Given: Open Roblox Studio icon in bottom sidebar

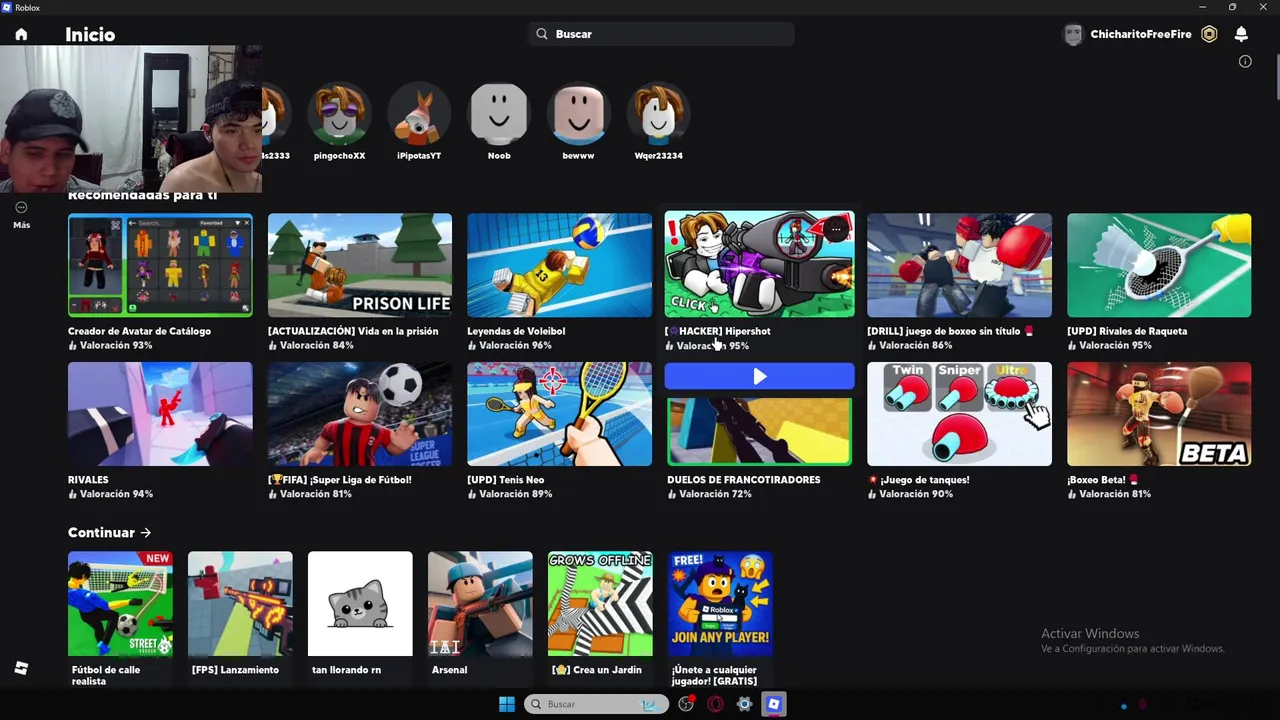Looking at the screenshot, I should pyautogui.click(x=21, y=668).
